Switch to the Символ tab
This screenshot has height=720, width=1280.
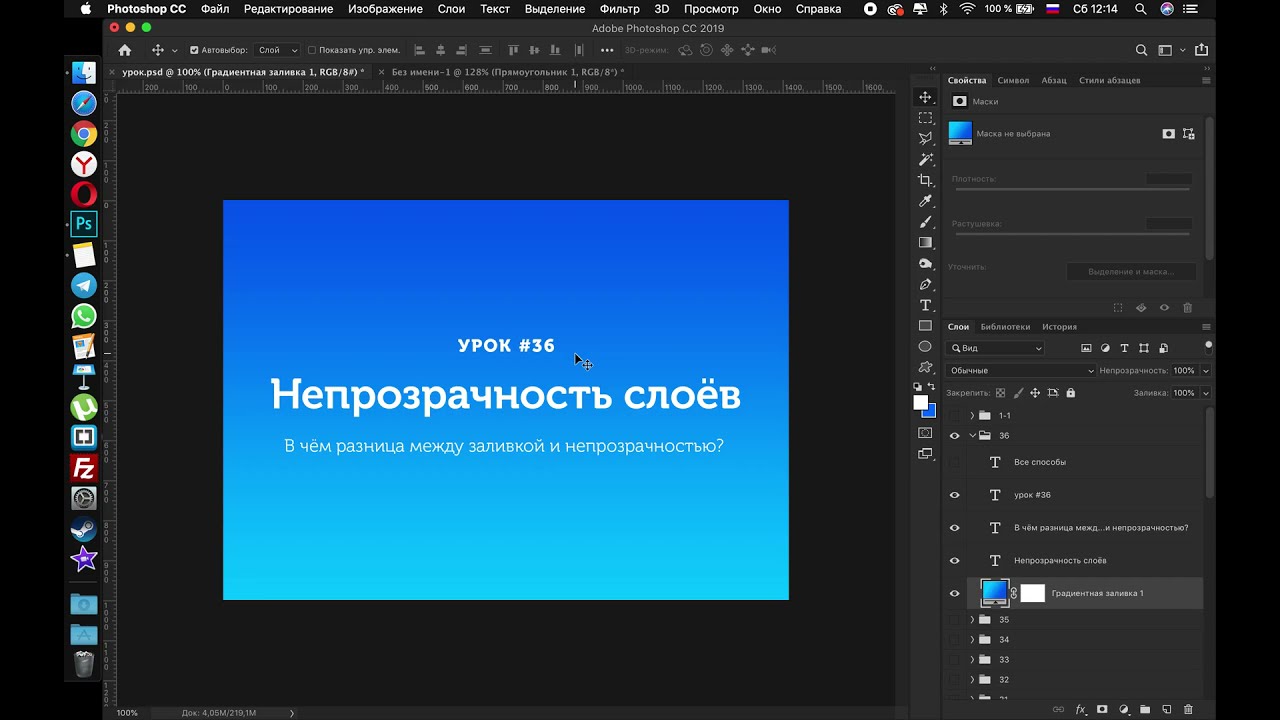tap(1013, 80)
